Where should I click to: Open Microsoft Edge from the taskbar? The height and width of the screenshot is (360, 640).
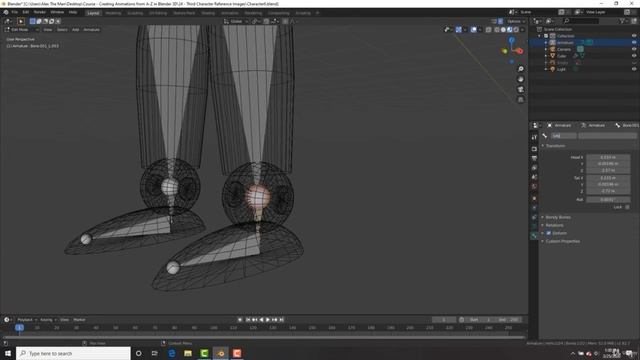point(172,353)
